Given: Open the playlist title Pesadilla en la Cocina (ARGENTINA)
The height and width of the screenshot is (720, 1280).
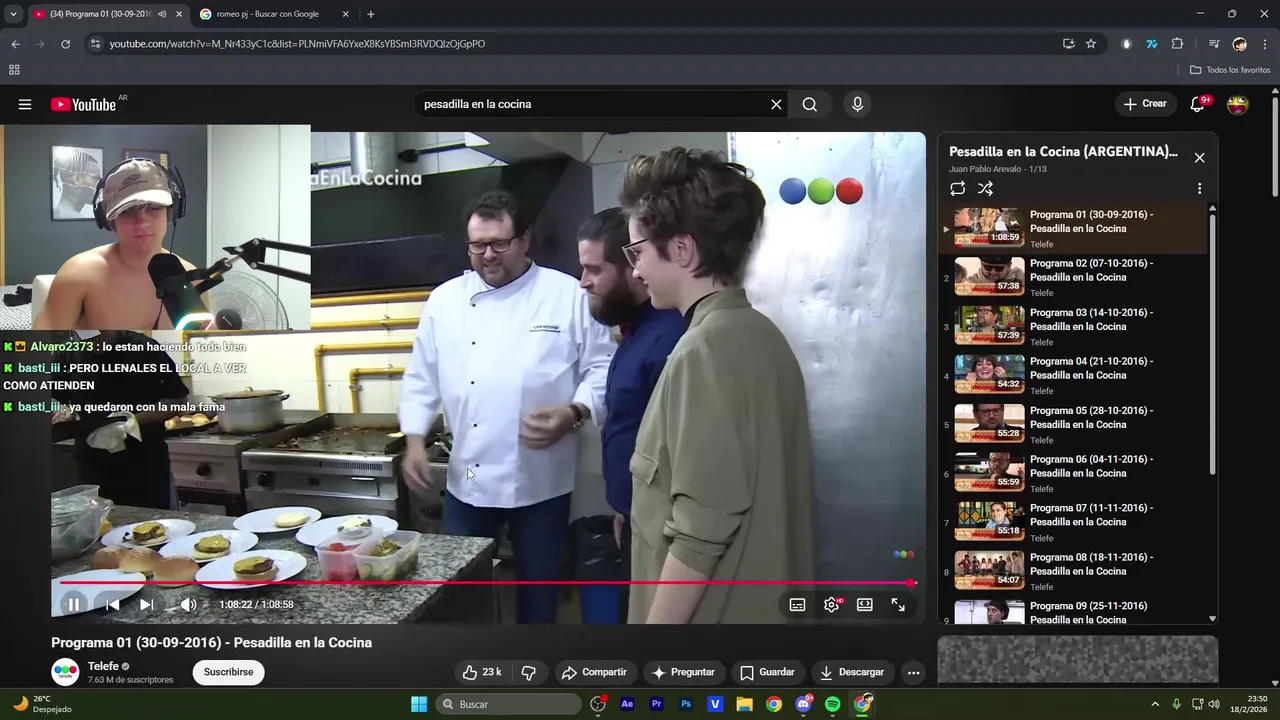Looking at the screenshot, I should click(1063, 152).
